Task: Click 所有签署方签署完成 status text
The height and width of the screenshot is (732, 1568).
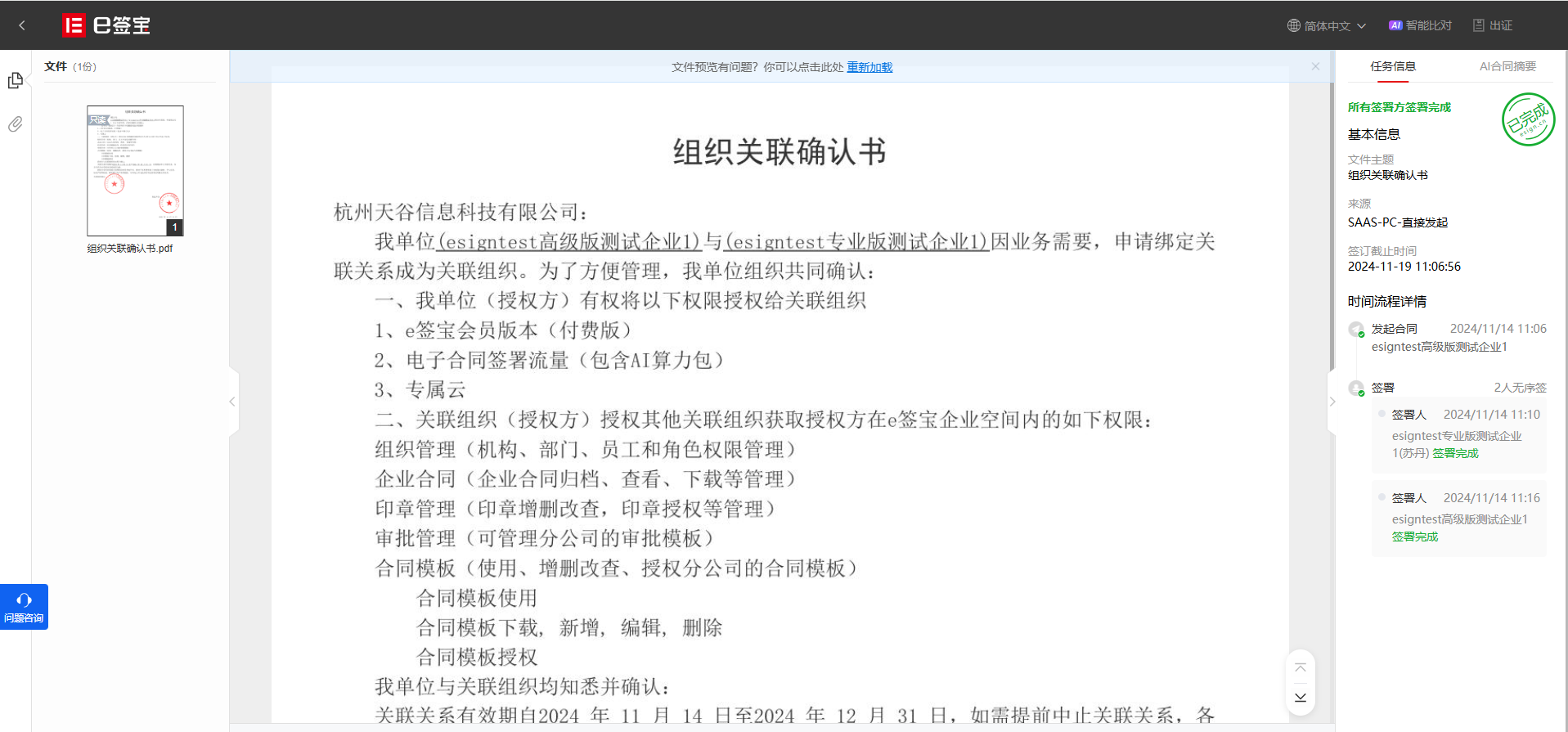Action: [x=1399, y=107]
